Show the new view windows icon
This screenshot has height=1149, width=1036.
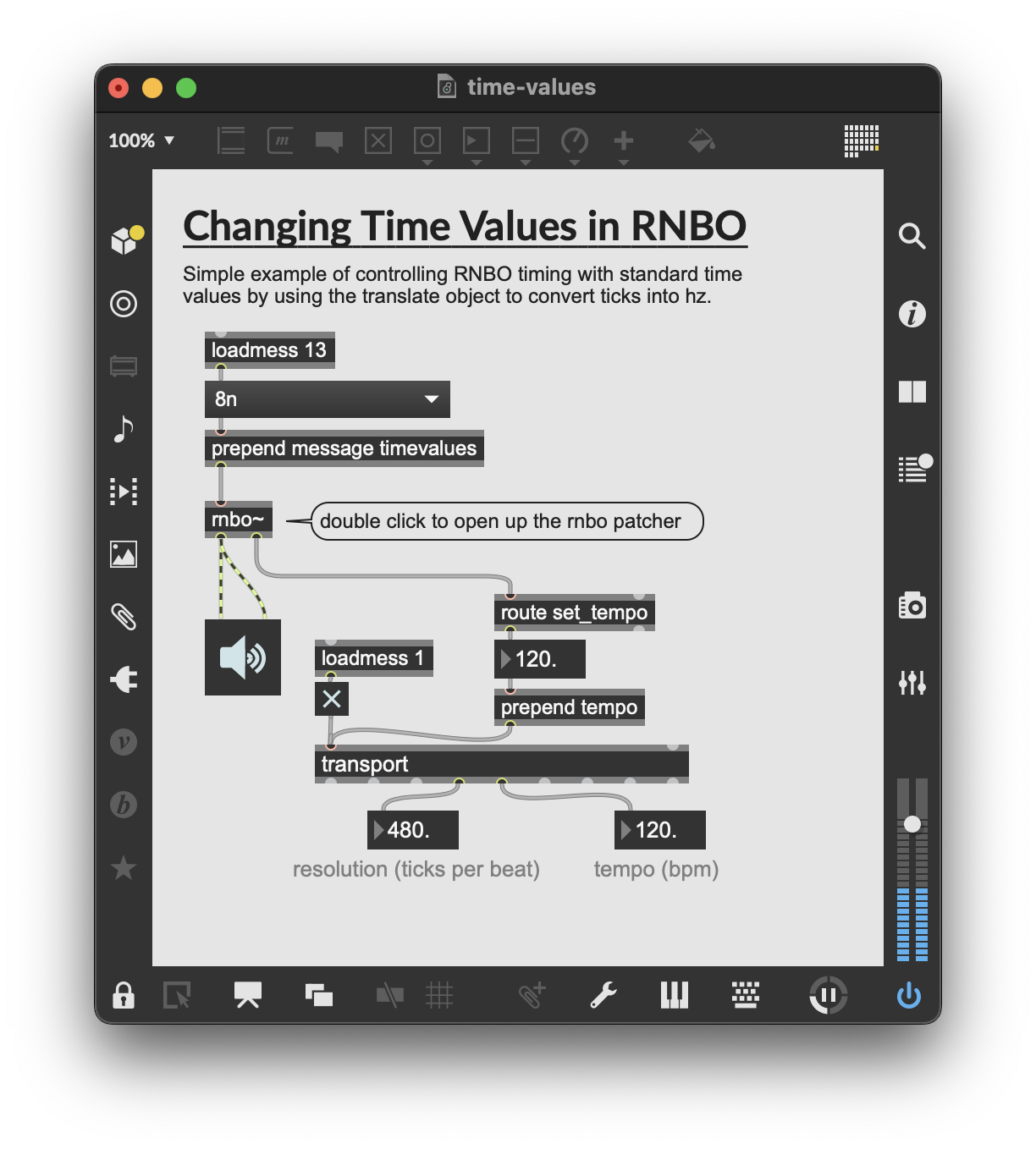pyautogui.click(x=319, y=995)
